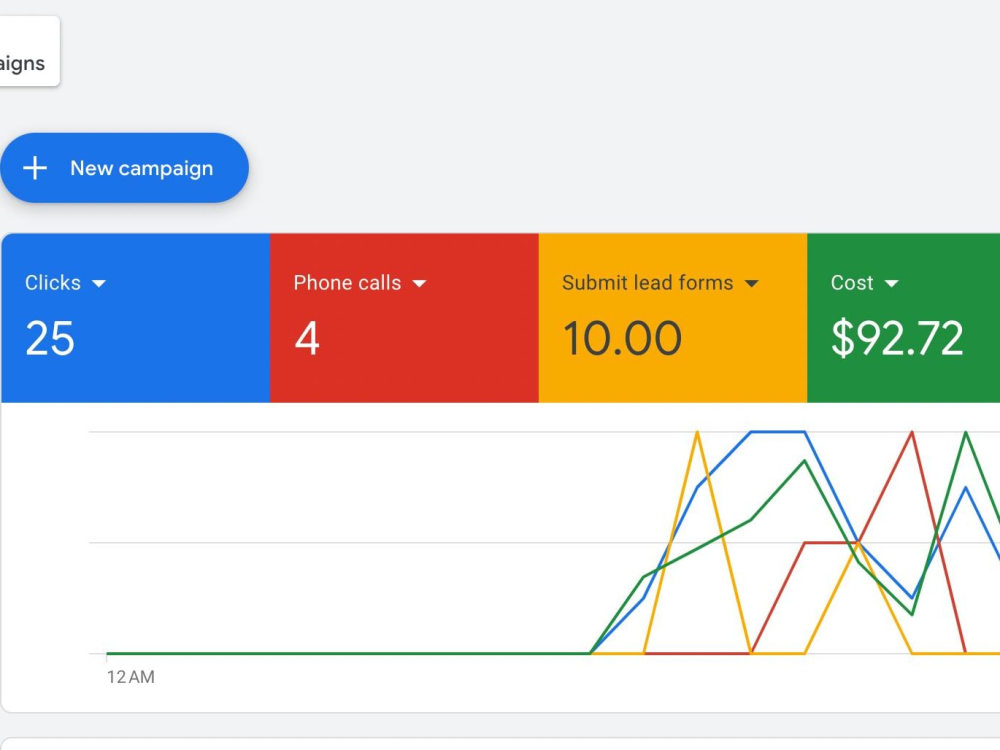Toggle the green Cost scorecard
The height and width of the screenshot is (750, 1000).
904,318
